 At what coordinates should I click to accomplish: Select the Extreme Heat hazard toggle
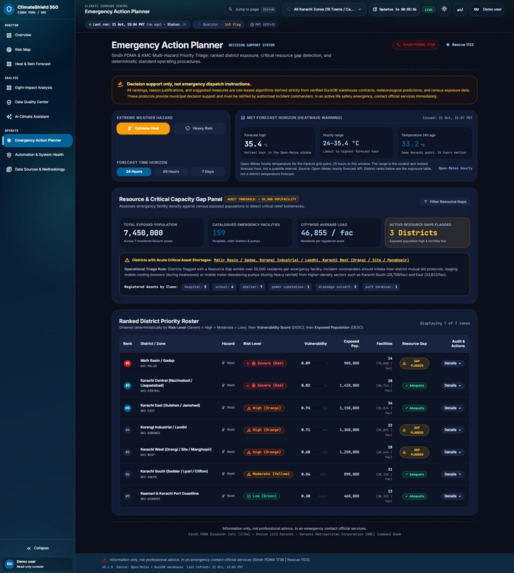[x=143, y=128]
